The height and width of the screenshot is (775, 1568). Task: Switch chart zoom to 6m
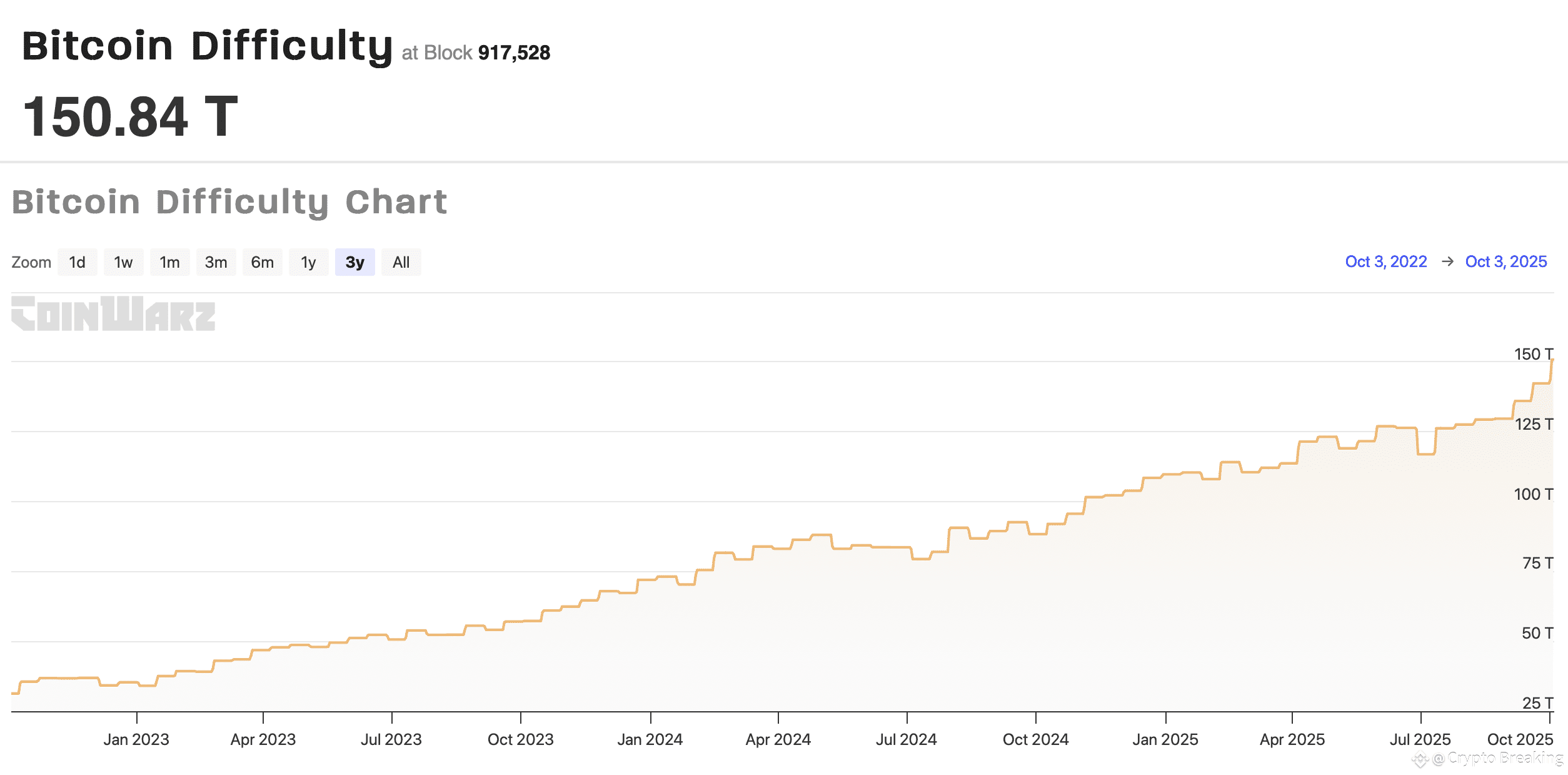pos(262,262)
